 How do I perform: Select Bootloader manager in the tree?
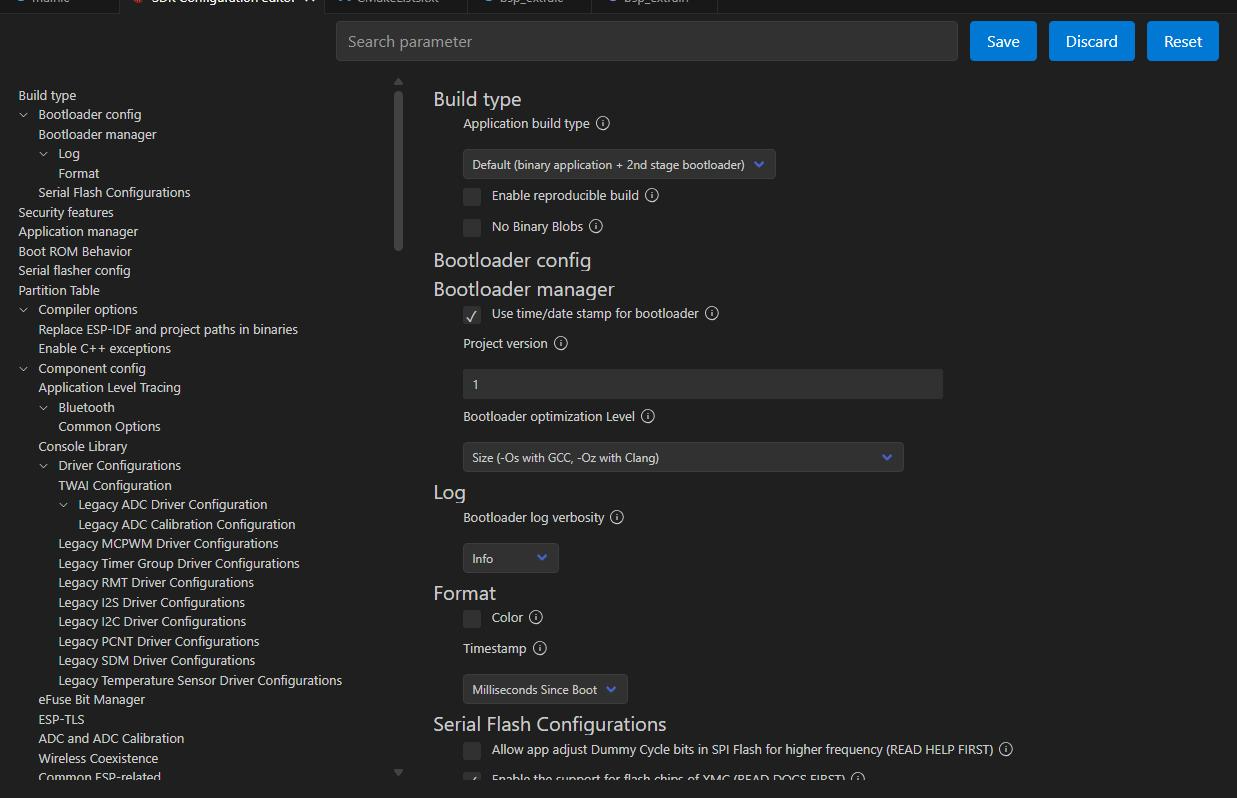[x=97, y=134]
